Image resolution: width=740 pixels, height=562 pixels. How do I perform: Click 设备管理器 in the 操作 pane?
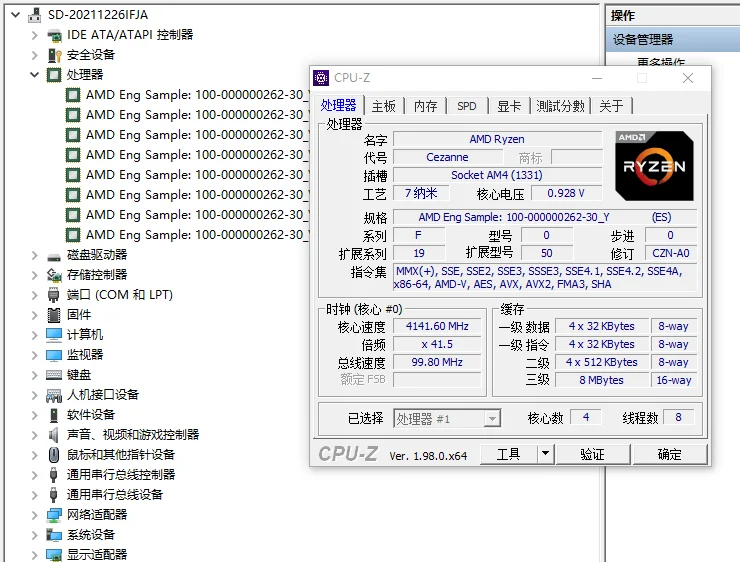[x=643, y=40]
